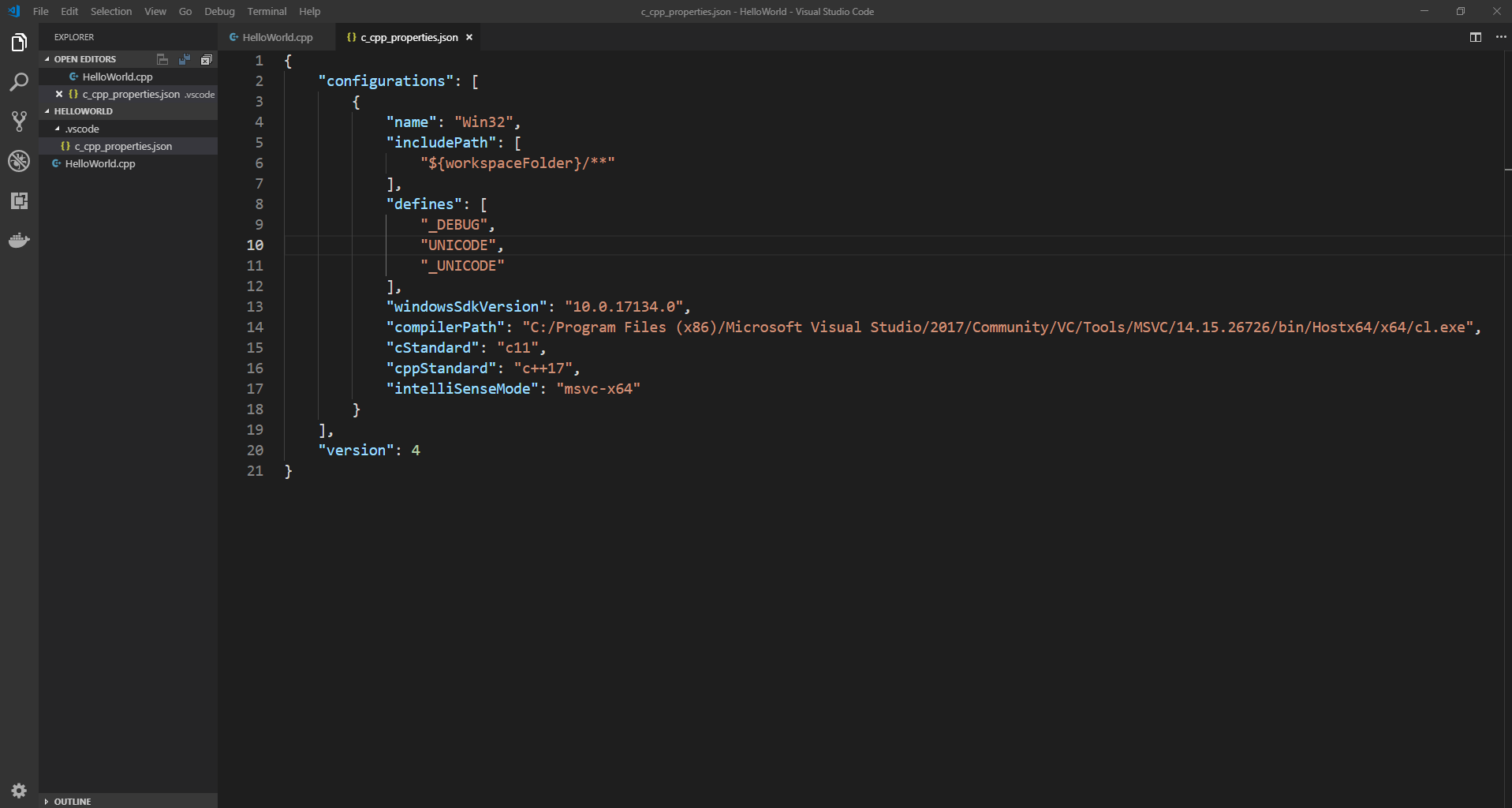Click the "defines" key on line 8
The height and width of the screenshot is (808, 1512).
pos(424,204)
